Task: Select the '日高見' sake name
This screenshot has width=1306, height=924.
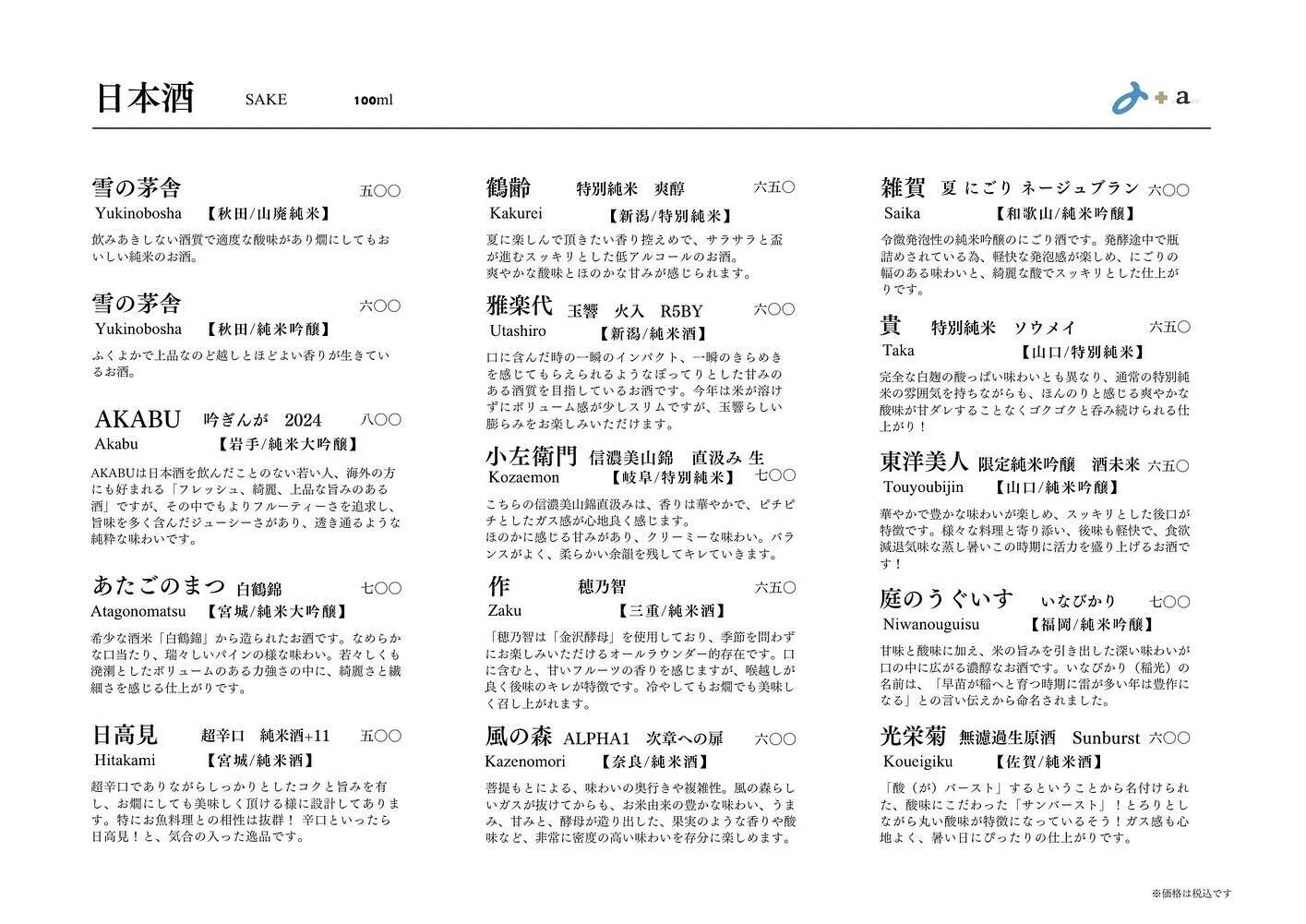Action: tap(126, 736)
